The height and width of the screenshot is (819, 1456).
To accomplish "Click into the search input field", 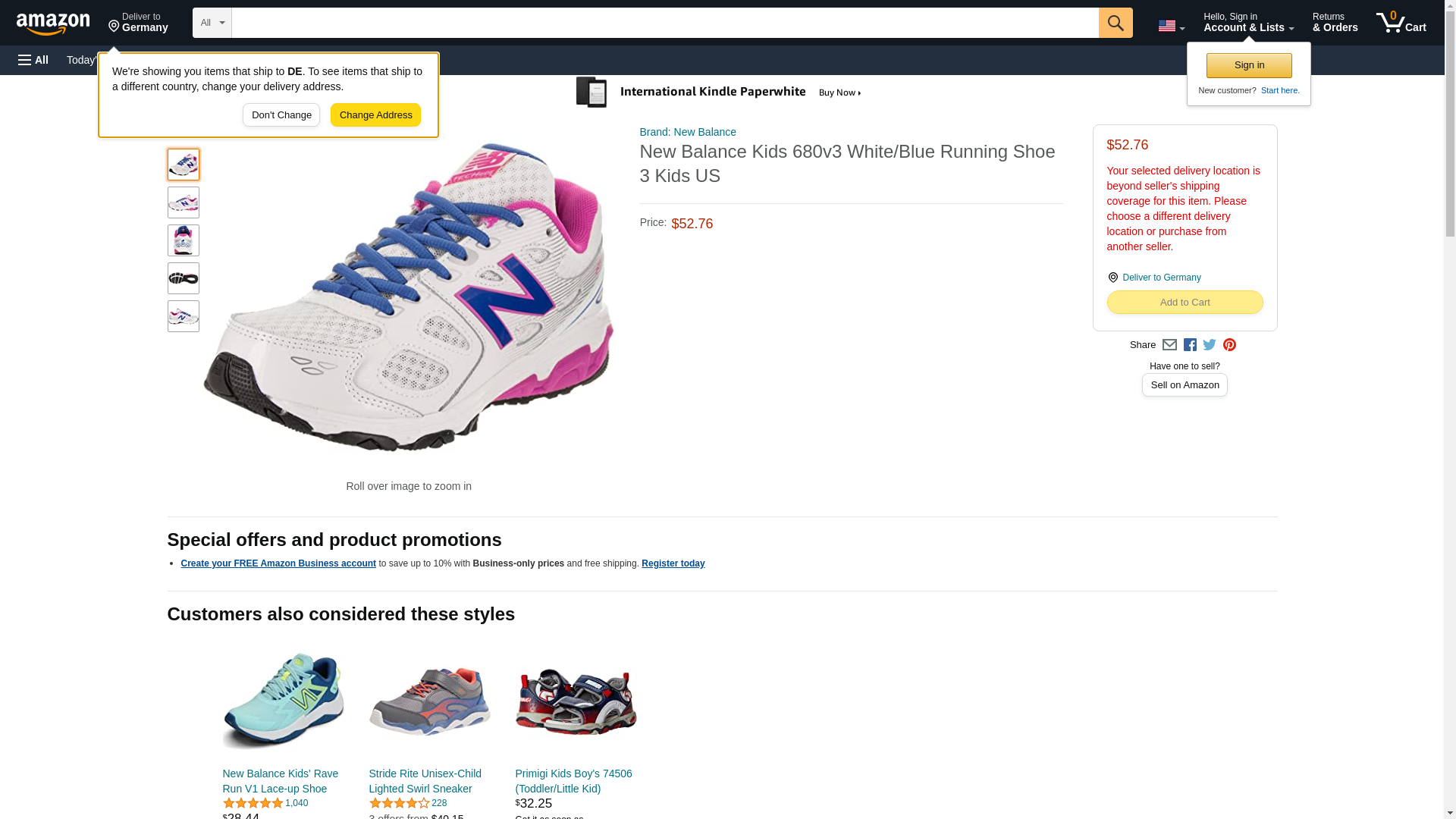I will coord(664,23).
